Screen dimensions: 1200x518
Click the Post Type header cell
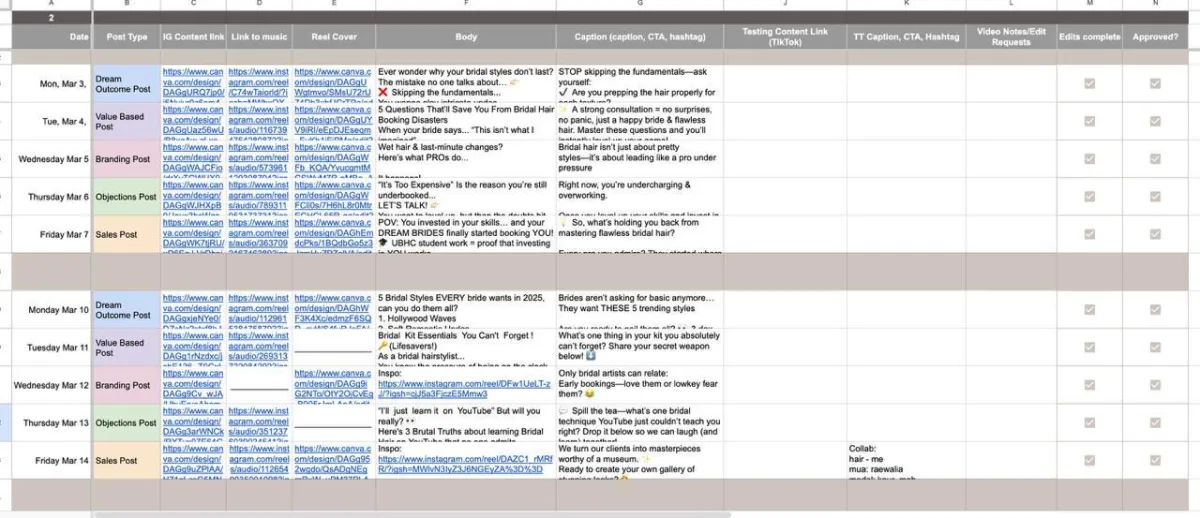pyautogui.click(x=126, y=37)
